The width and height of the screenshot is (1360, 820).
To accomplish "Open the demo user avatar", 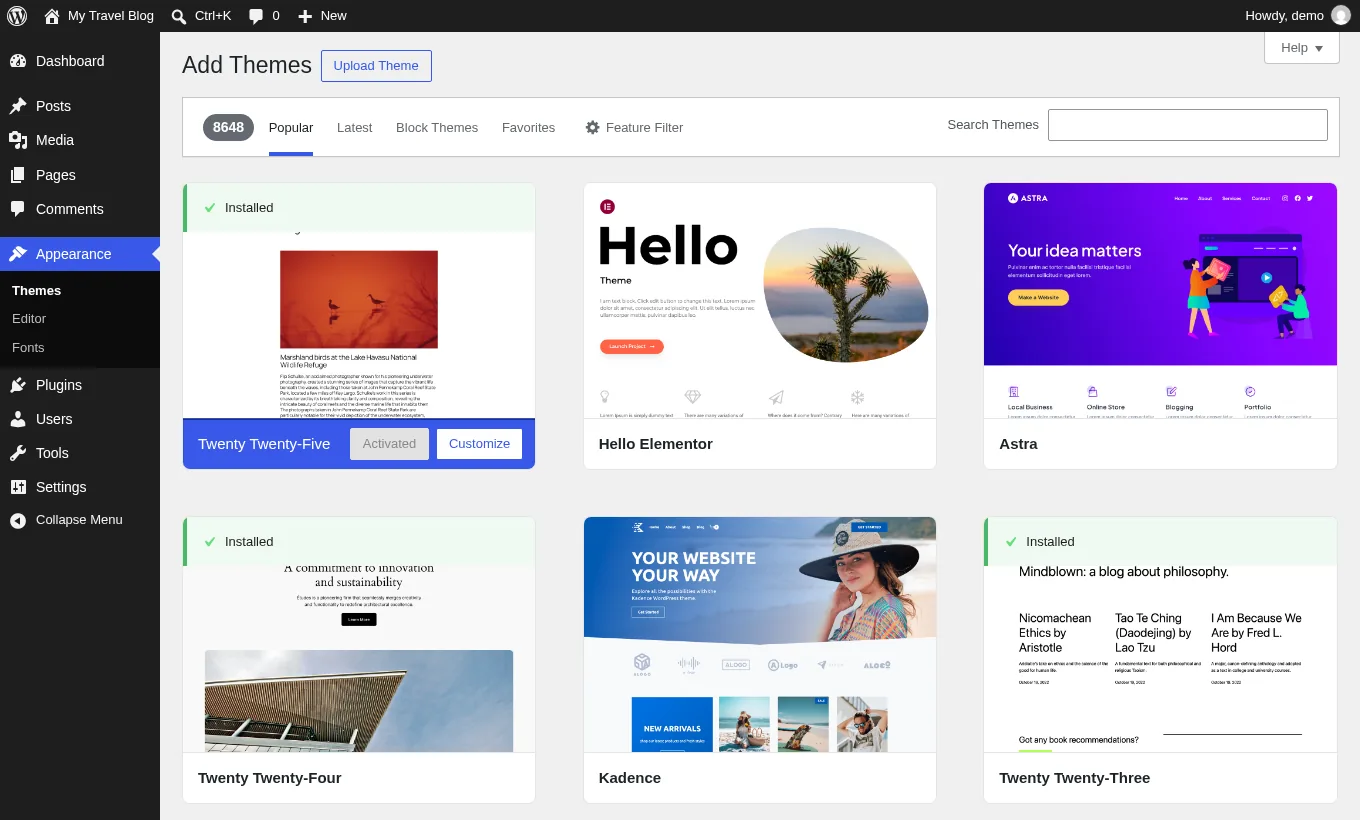I will pos(1341,16).
